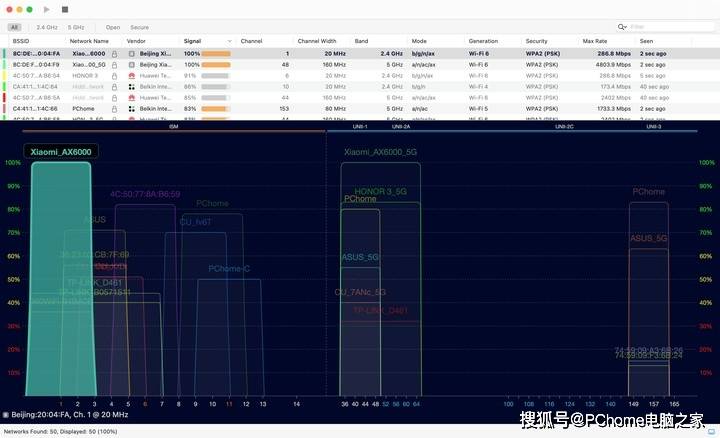Click HONOR 3_5G label in chart

[x=381, y=191]
